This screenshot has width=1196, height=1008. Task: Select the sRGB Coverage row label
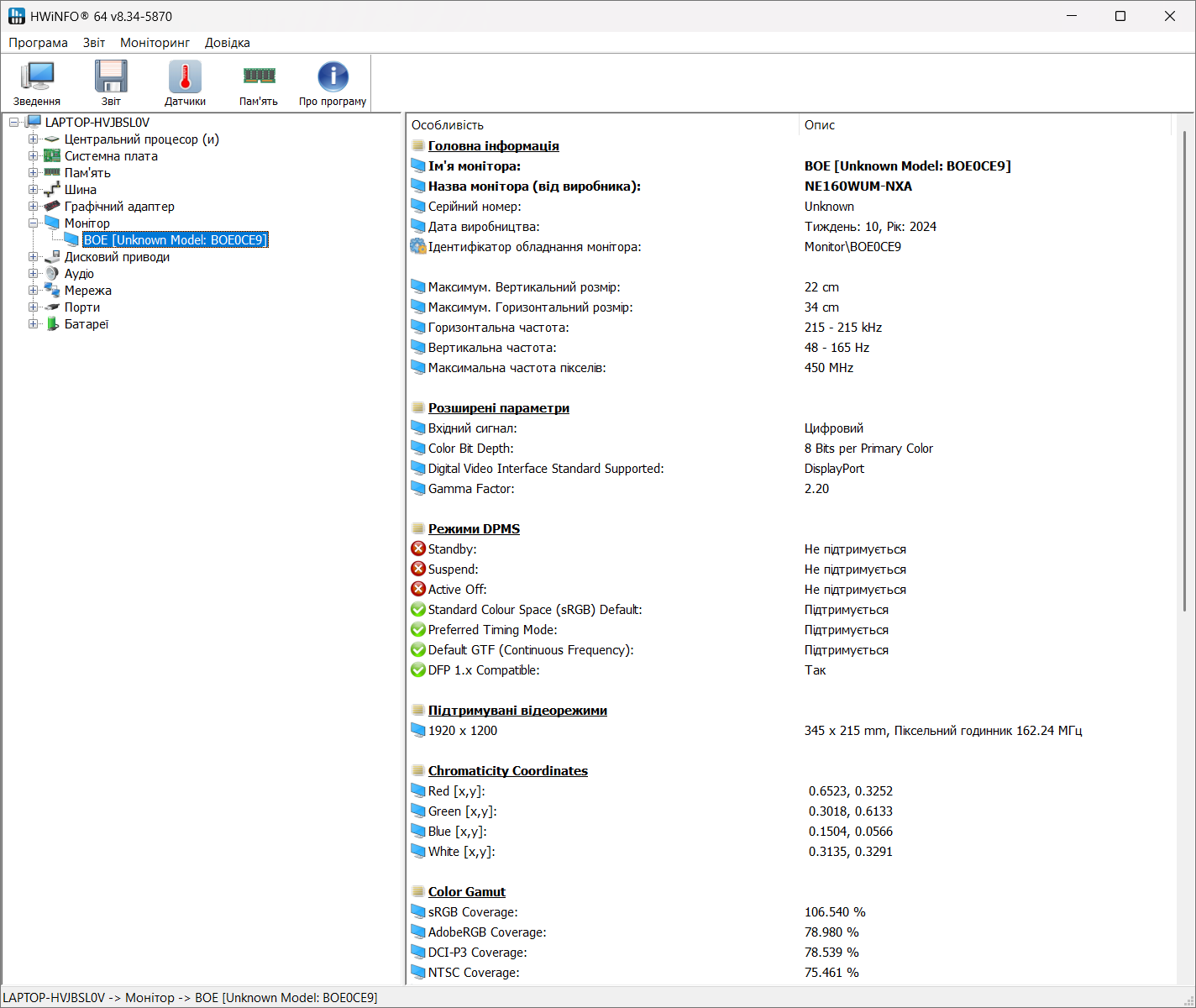pos(473,912)
